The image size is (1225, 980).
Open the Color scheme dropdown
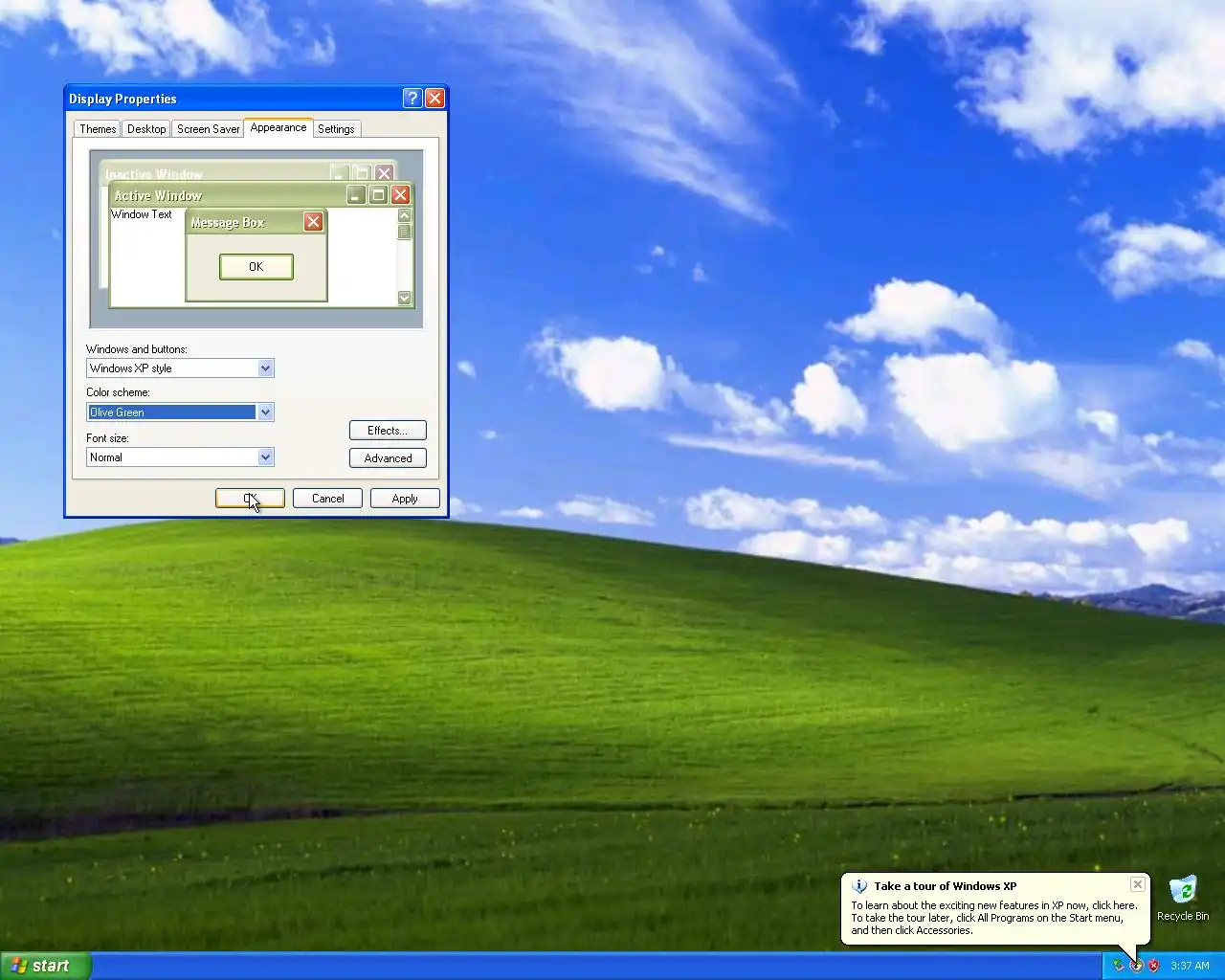266,412
